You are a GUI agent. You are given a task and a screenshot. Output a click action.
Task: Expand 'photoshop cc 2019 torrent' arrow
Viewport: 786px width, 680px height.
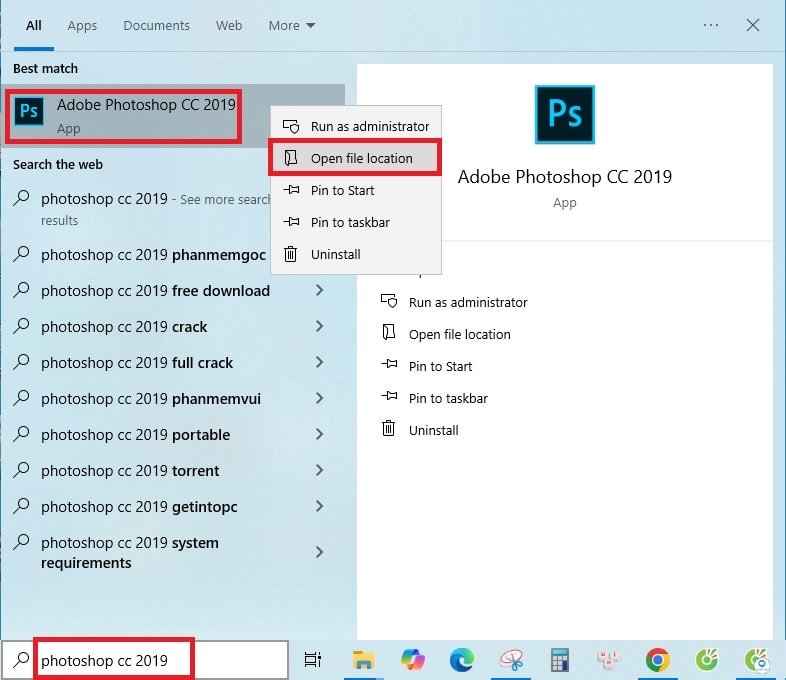[x=319, y=471]
